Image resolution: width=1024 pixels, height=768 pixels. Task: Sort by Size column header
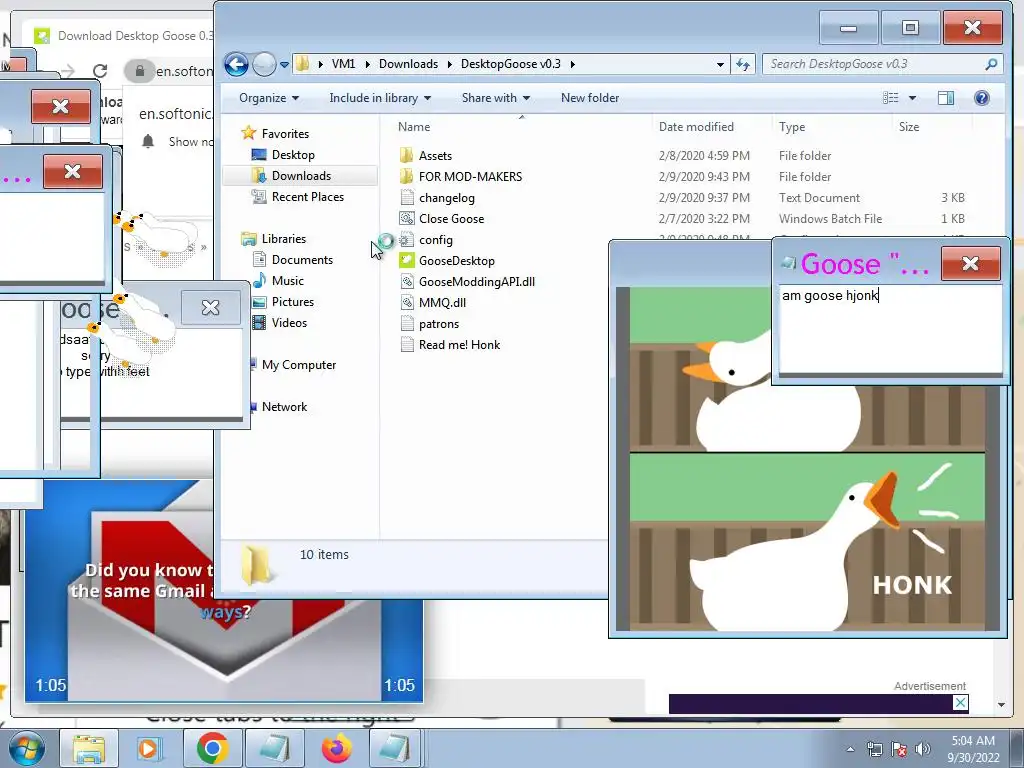tap(908, 127)
